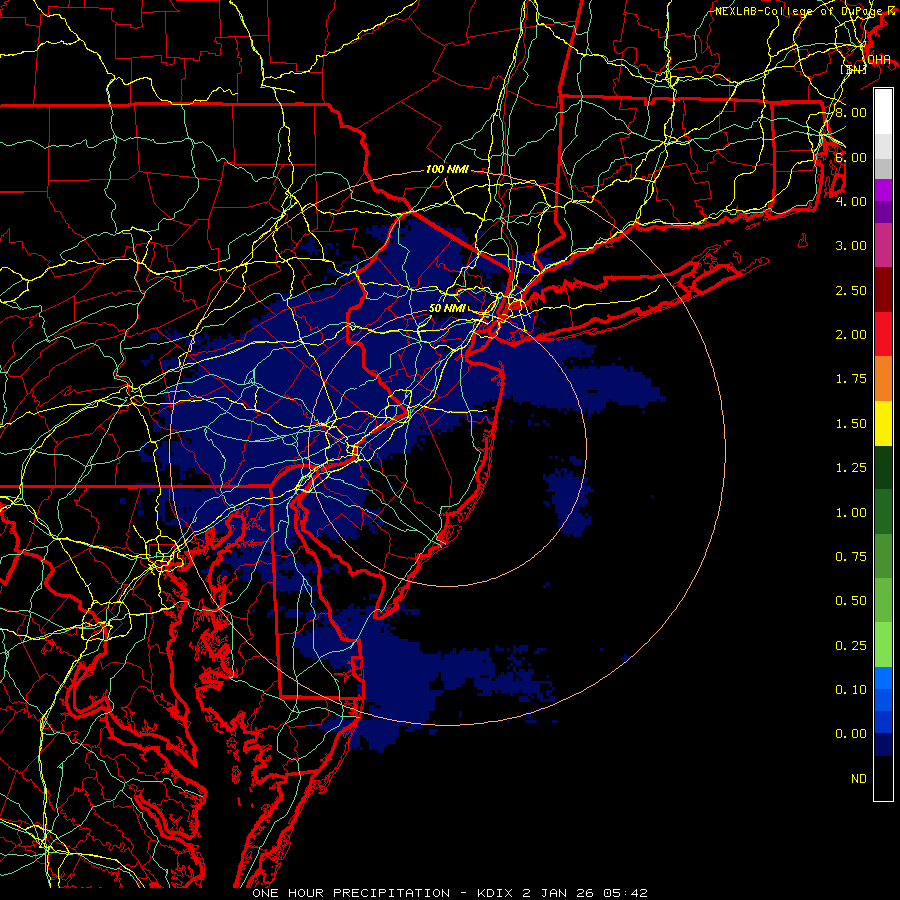The image size is (900, 900).
Task: Select the yellow swatch near 1.50
Action: click(x=883, y=423)
